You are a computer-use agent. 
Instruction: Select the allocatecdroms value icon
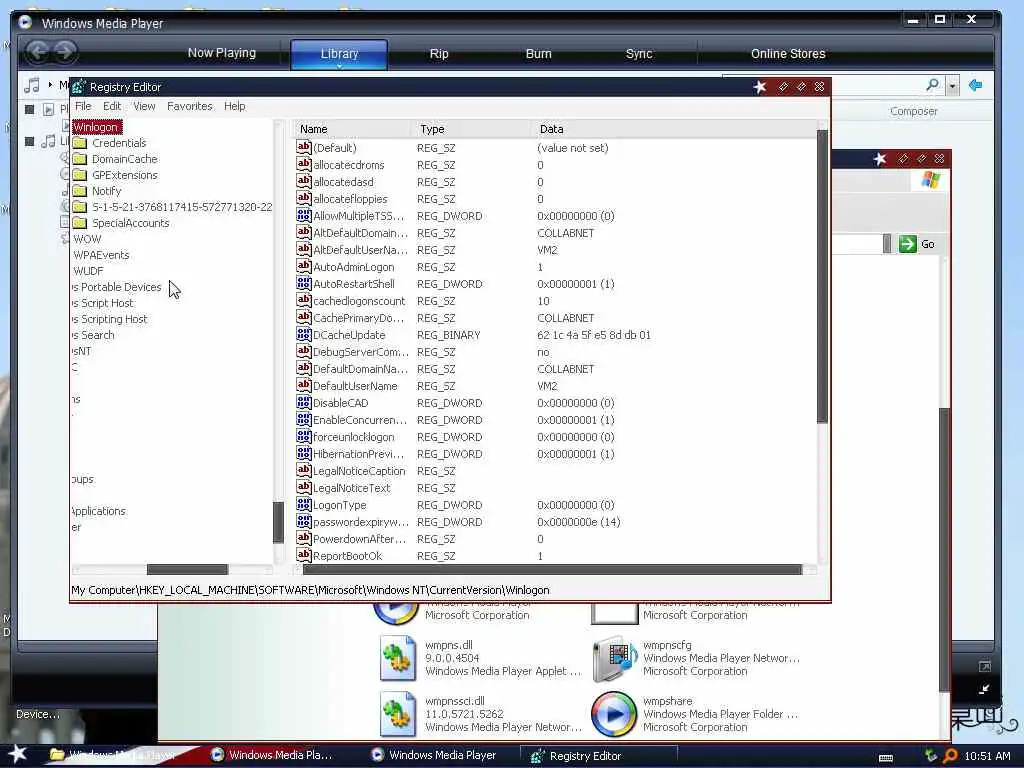(x=304, y=164)
